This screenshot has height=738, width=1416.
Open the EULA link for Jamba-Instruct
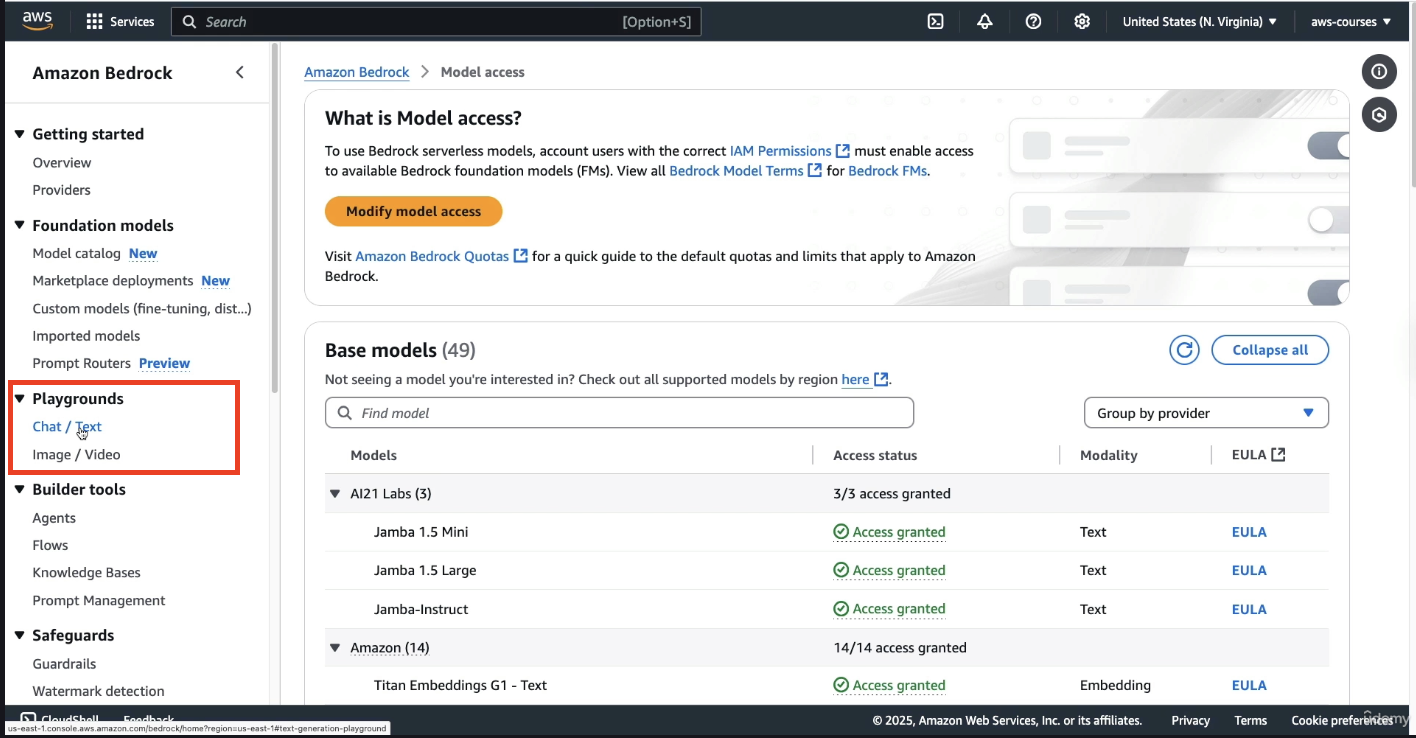[x=1249, y=609]
